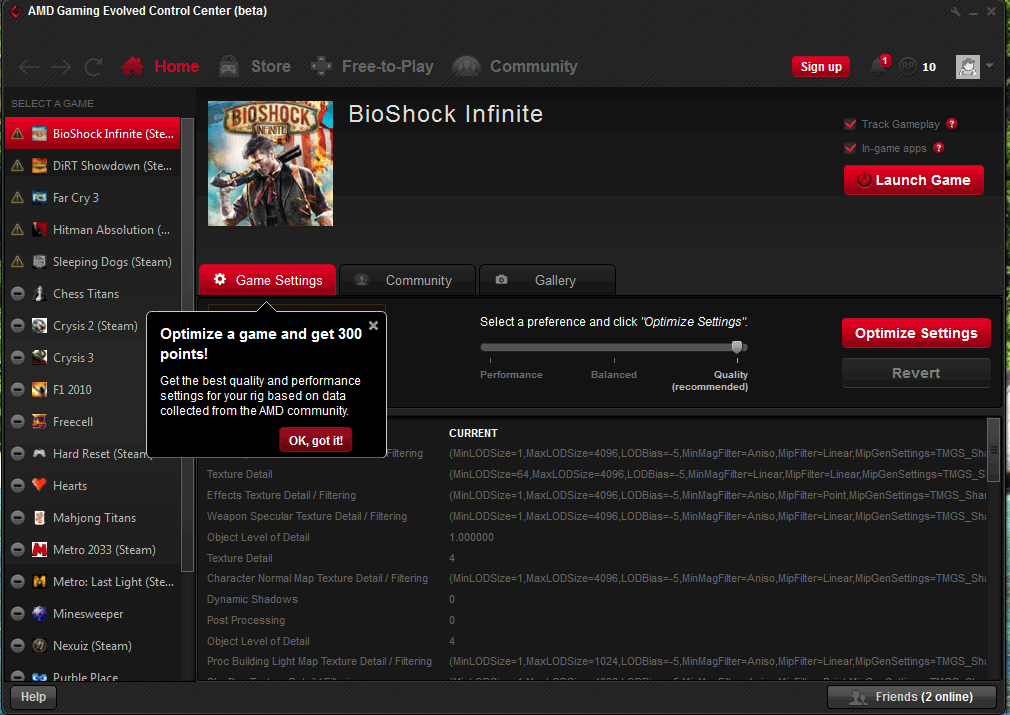
Task: Open the settings wrench icon in title bar
Action: pyautogui.click(x=955, y=12)
